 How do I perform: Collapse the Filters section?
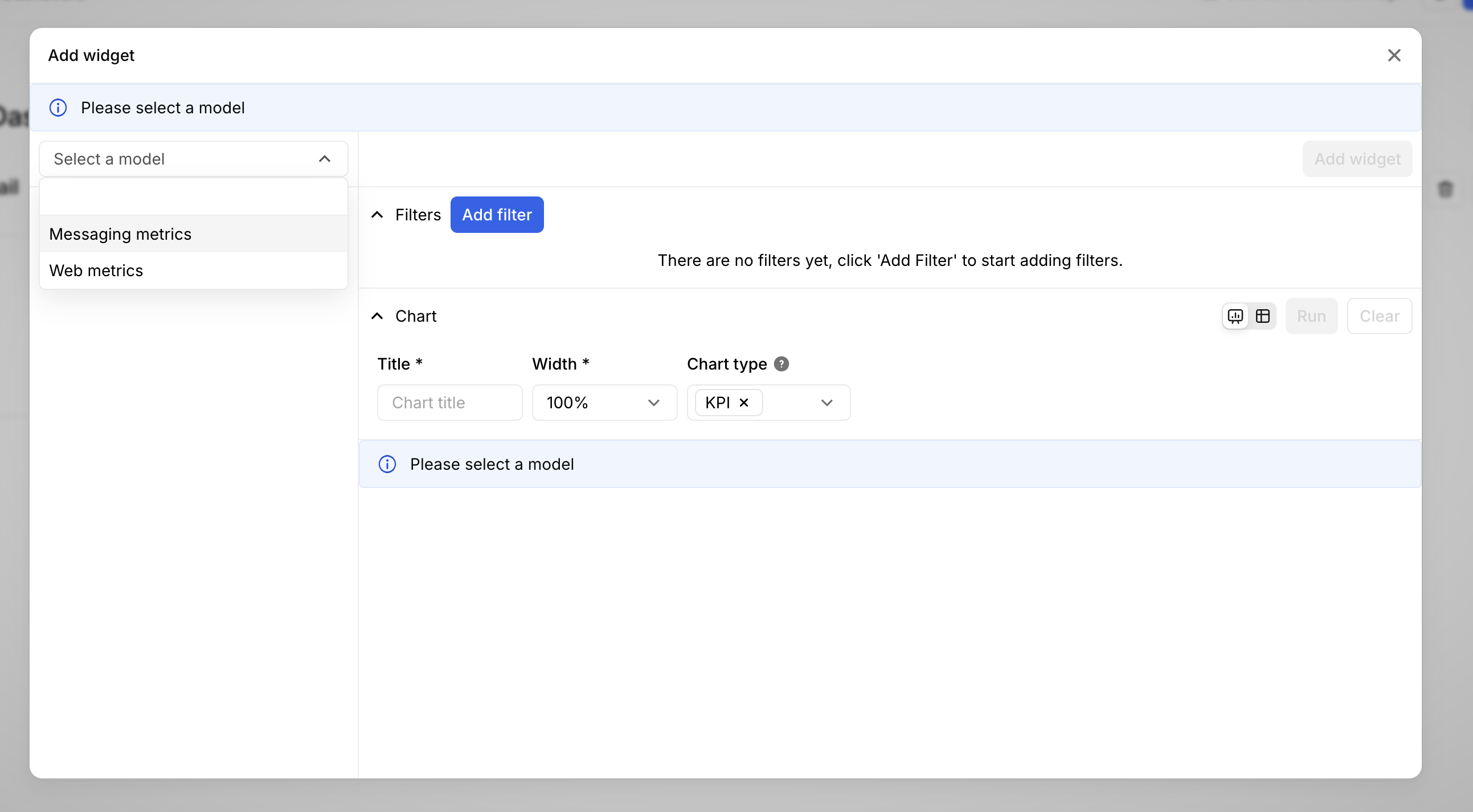378,215
